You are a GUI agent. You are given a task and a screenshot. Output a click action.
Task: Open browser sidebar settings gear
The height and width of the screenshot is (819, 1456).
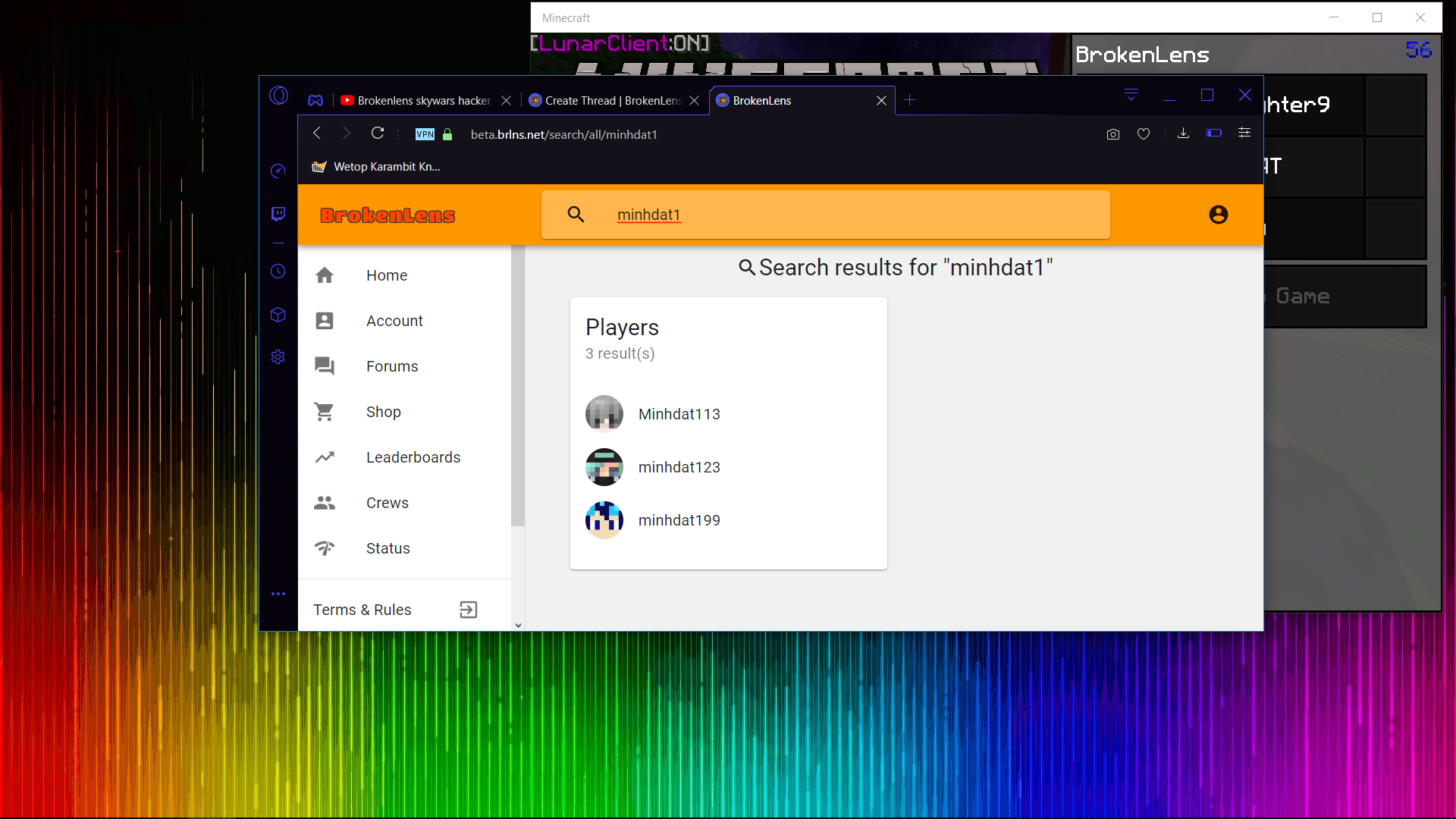(278, 356)
